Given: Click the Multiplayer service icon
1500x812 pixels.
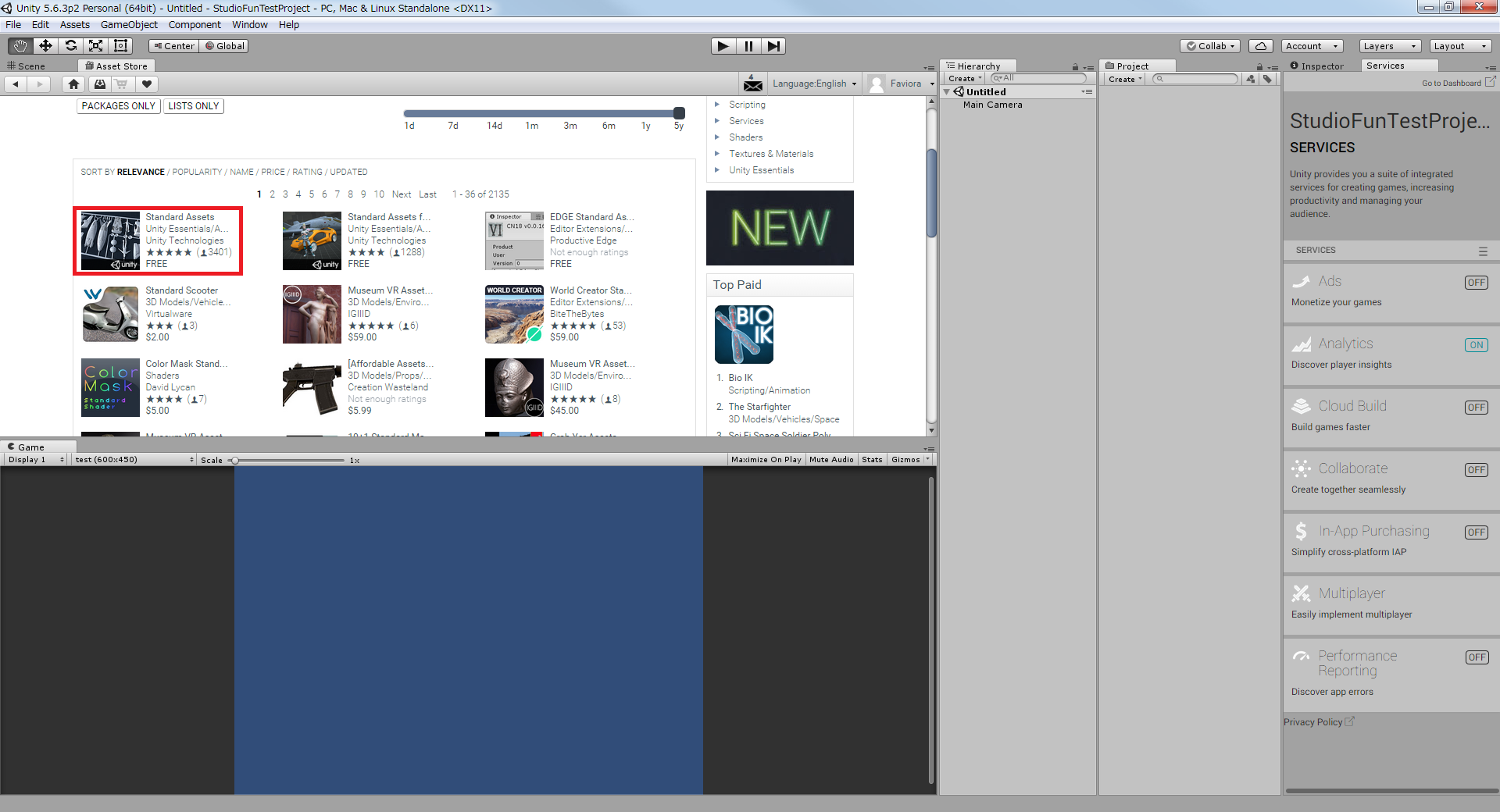Looking at the screenshot, I should click(1302, 593).
